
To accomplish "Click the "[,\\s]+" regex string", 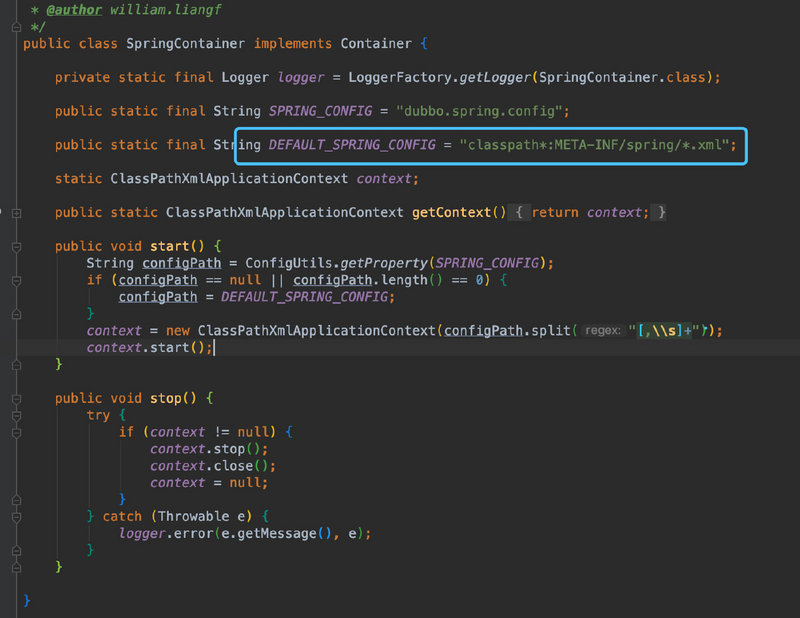I will [x=664, y=330].
